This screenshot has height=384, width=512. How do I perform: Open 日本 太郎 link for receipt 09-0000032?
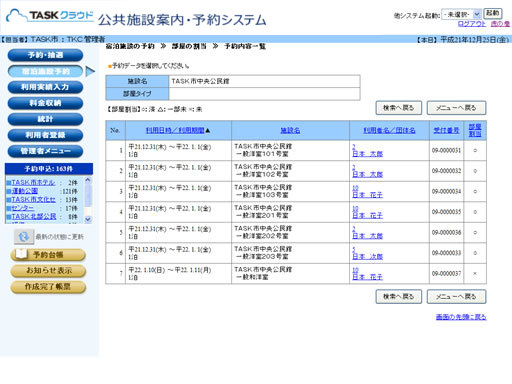pyautogui.click(x=367, y=174)
